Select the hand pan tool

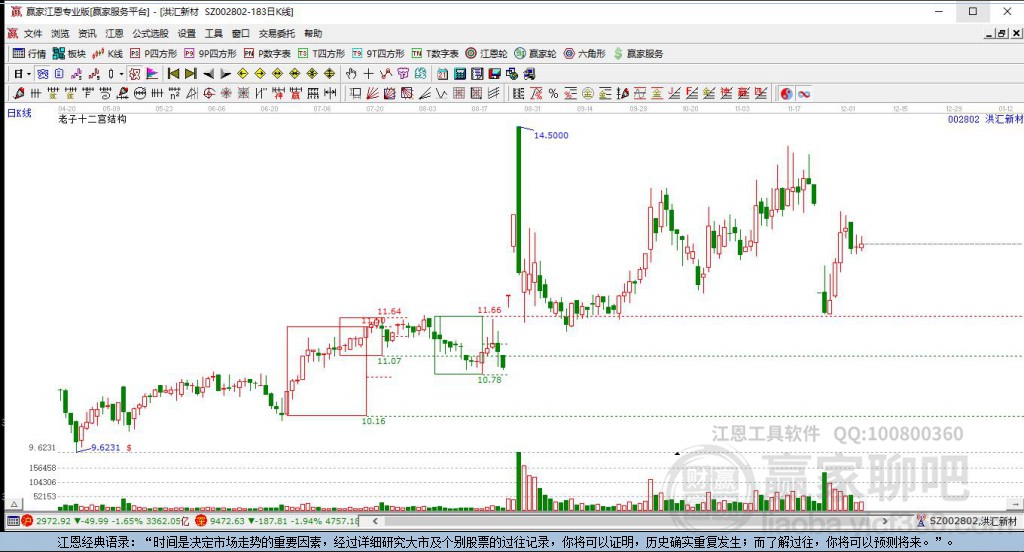(351, 74)
